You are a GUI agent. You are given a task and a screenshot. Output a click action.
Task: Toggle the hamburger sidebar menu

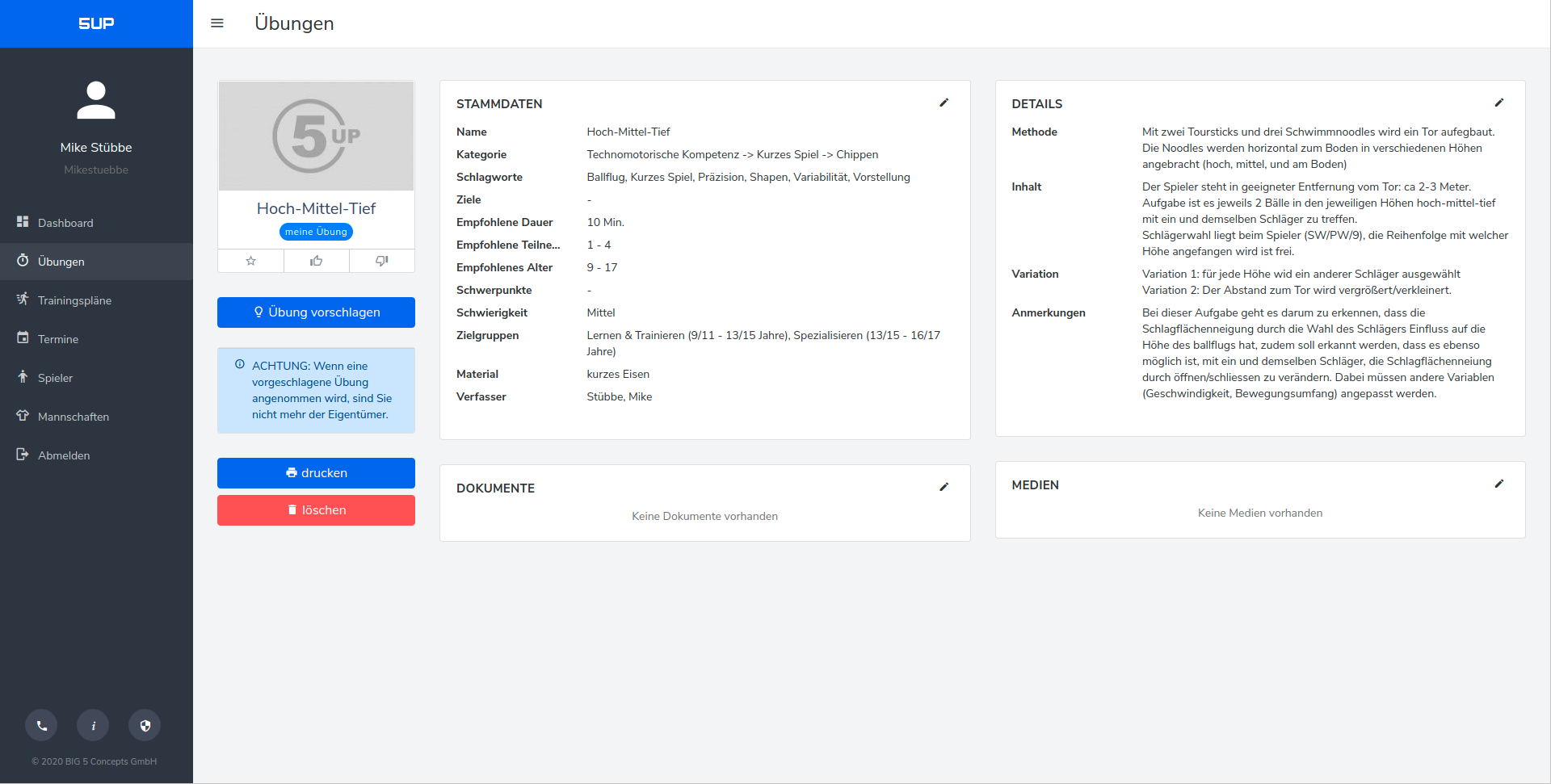(216, 23)
